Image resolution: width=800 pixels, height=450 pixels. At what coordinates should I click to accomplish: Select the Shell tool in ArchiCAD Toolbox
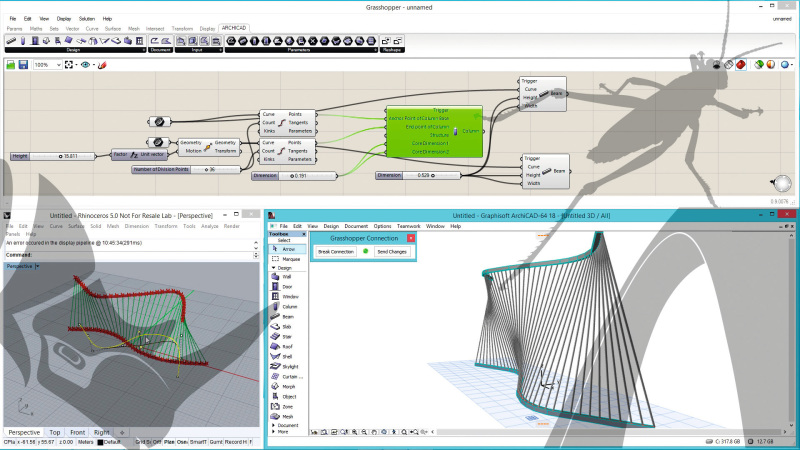(287, 357)
